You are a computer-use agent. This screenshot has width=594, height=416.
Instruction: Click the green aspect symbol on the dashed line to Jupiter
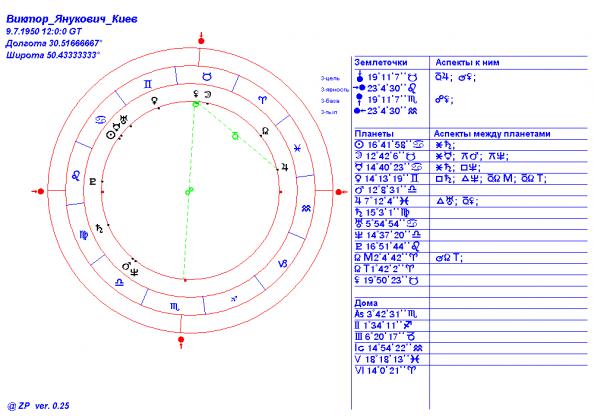[235, 135]
